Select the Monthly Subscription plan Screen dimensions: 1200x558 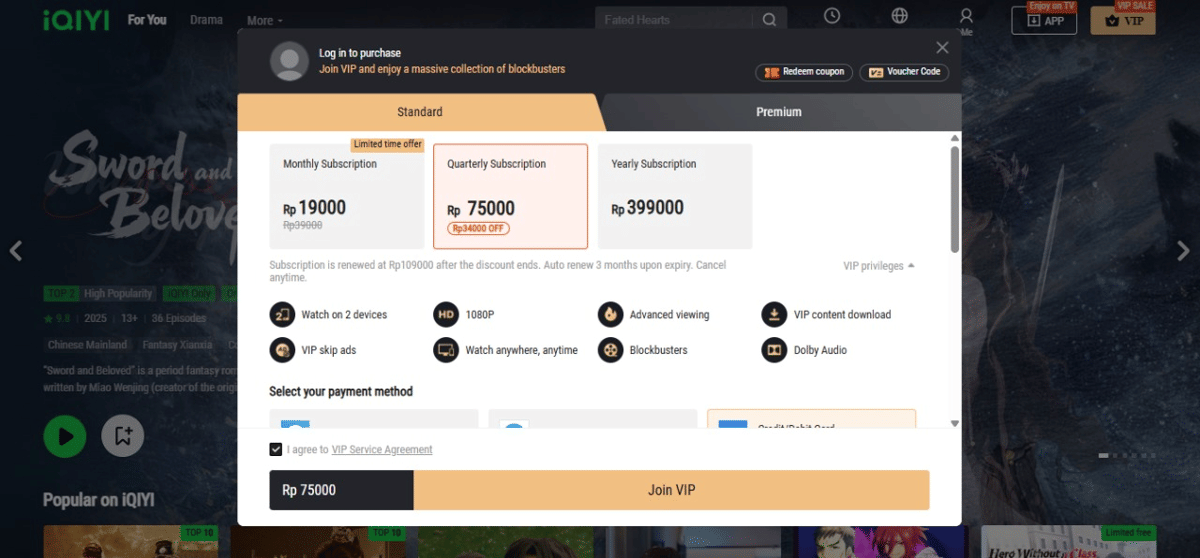(347, 196)
